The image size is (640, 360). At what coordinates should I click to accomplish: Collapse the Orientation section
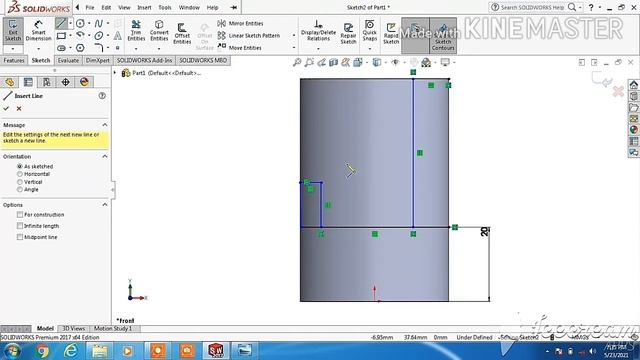[x=105, y=156]
